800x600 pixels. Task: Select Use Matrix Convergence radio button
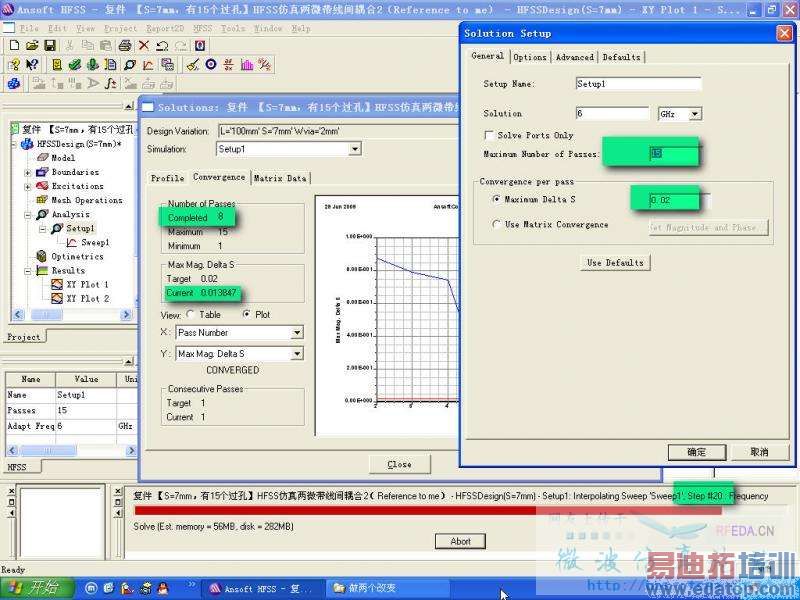496,224
